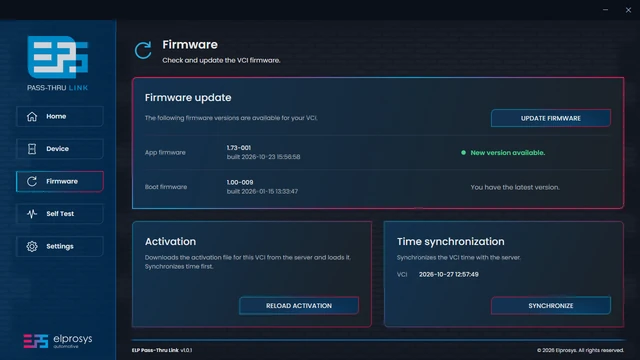Click the Boot firmware version 1.00-009

(x=240, y=182)
